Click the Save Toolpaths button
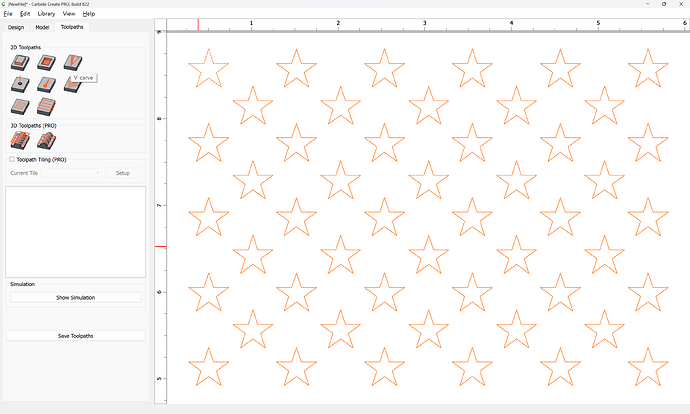Viewport: 690px width, 414px height. click(76, 335)
